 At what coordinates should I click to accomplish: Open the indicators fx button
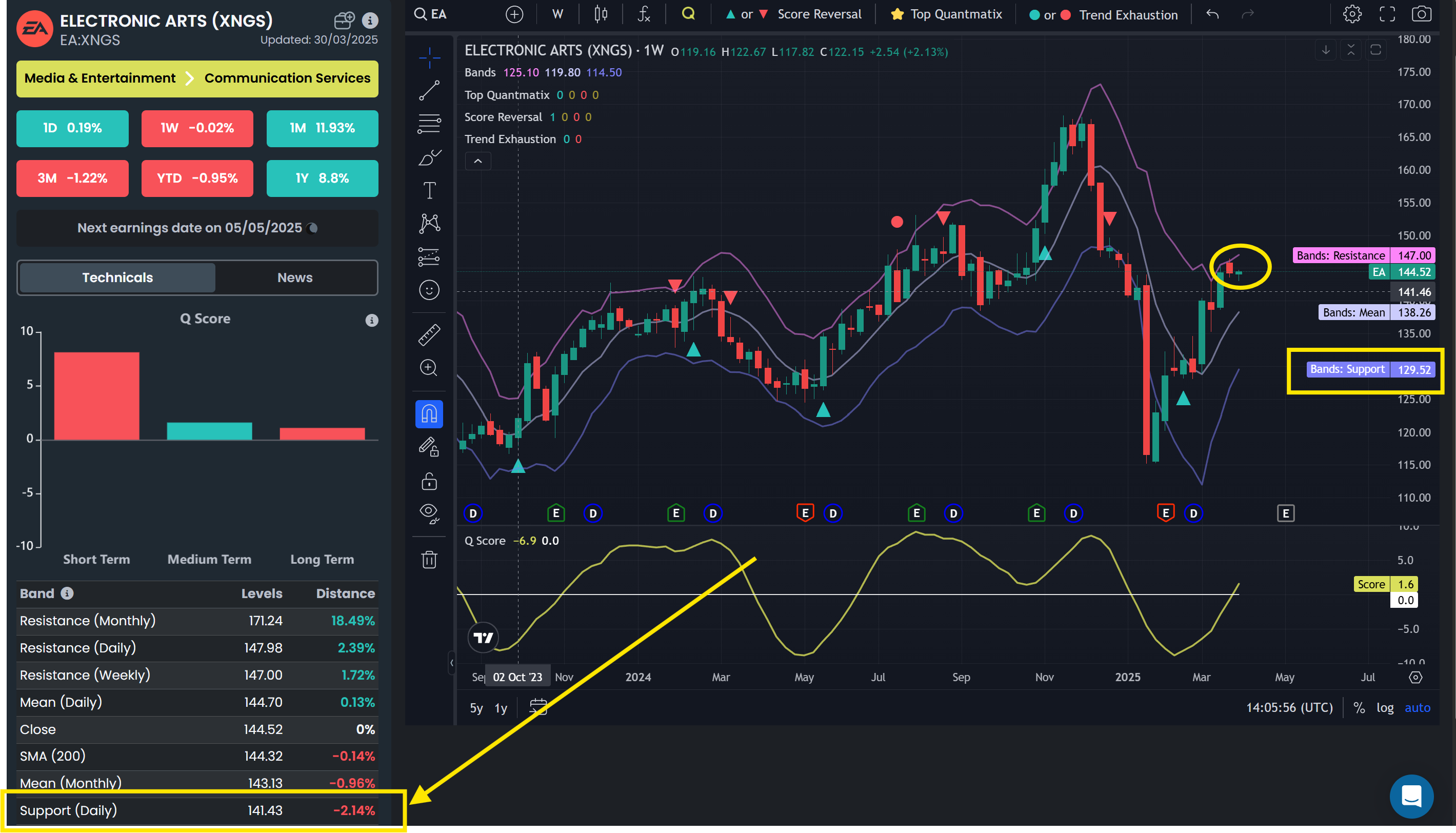click(643, 14)
